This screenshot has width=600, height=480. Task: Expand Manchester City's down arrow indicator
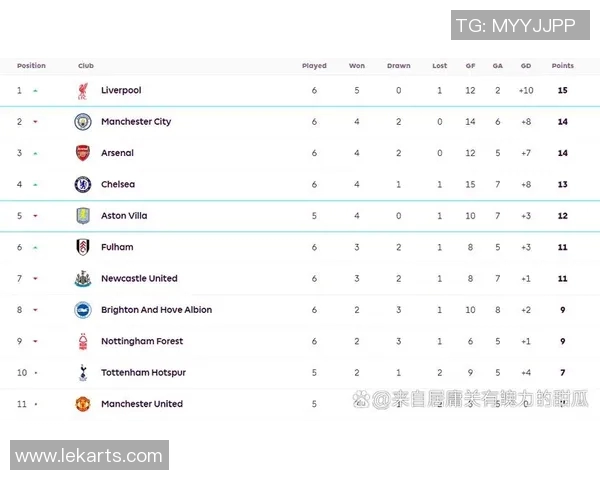click(35, 122)
